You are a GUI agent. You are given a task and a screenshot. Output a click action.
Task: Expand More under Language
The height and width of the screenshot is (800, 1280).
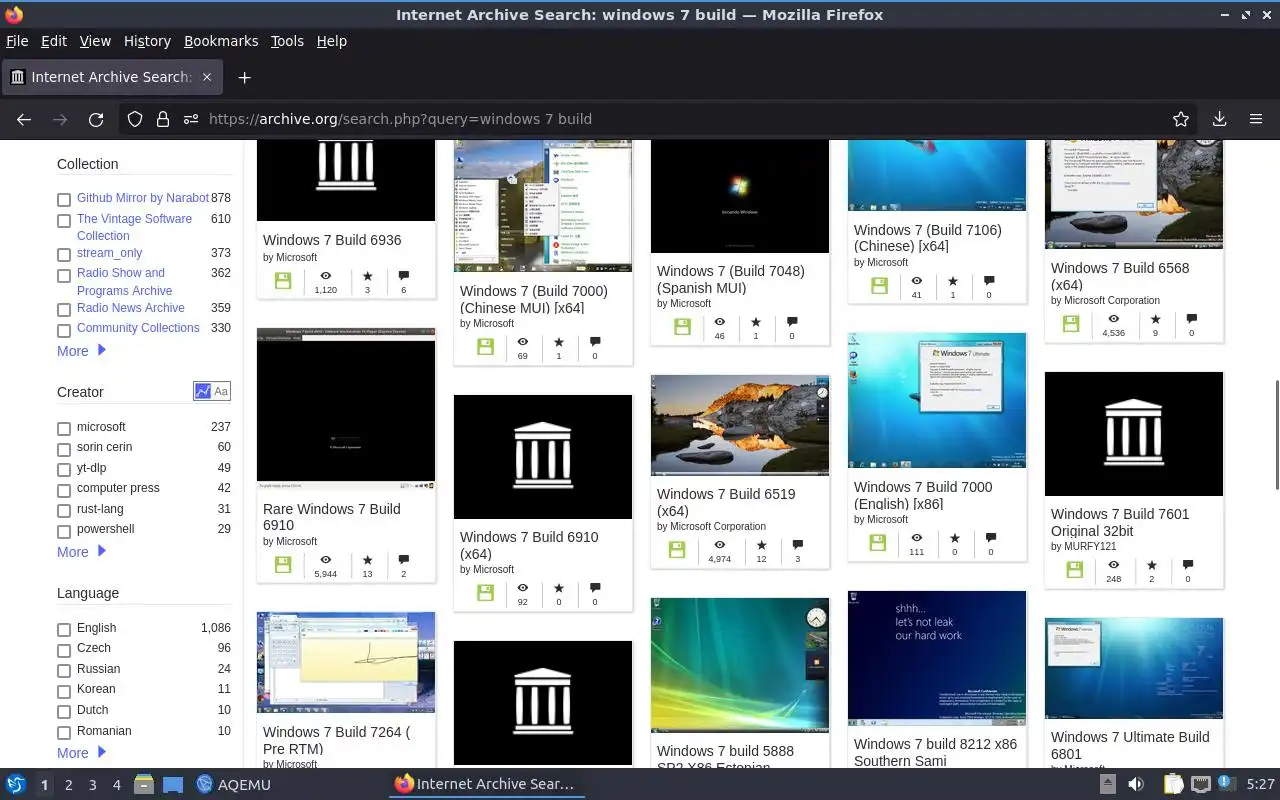pyautogui.click(x=81, y=753)
